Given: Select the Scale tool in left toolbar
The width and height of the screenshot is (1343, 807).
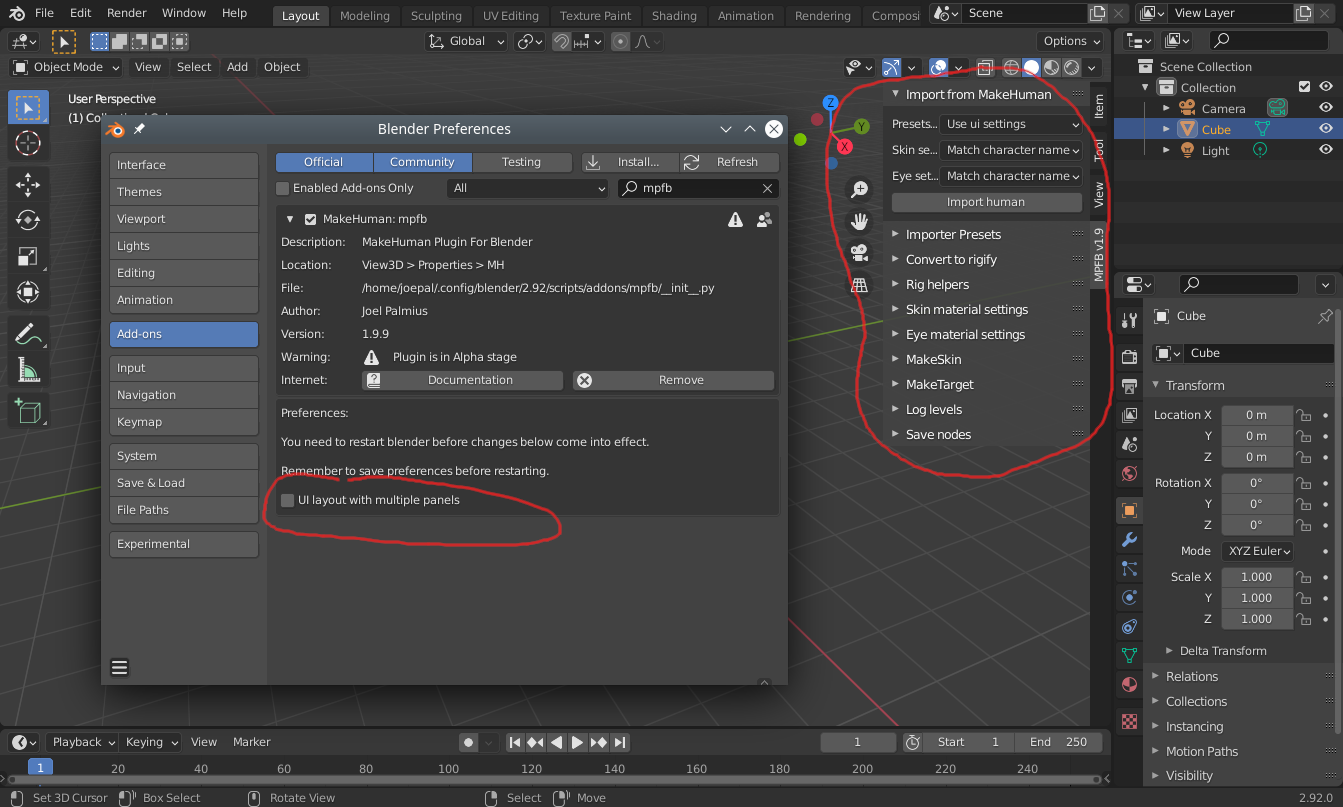Looking at the screenshot, I should coord(28,256).
